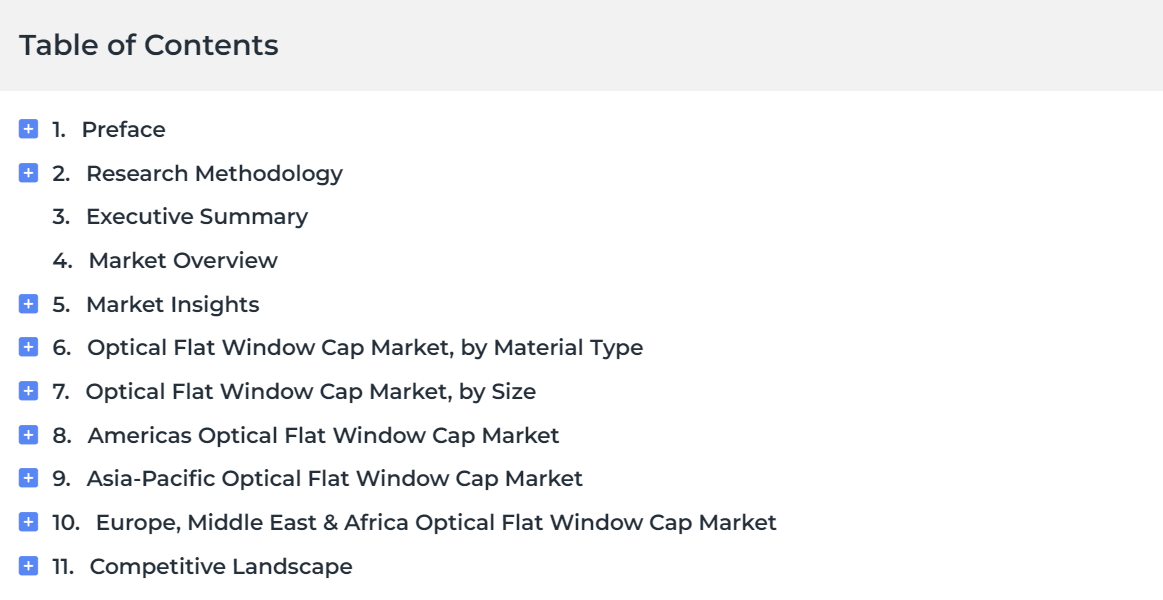
Task: Open the Preface entry text
Action: coord(123,130)
